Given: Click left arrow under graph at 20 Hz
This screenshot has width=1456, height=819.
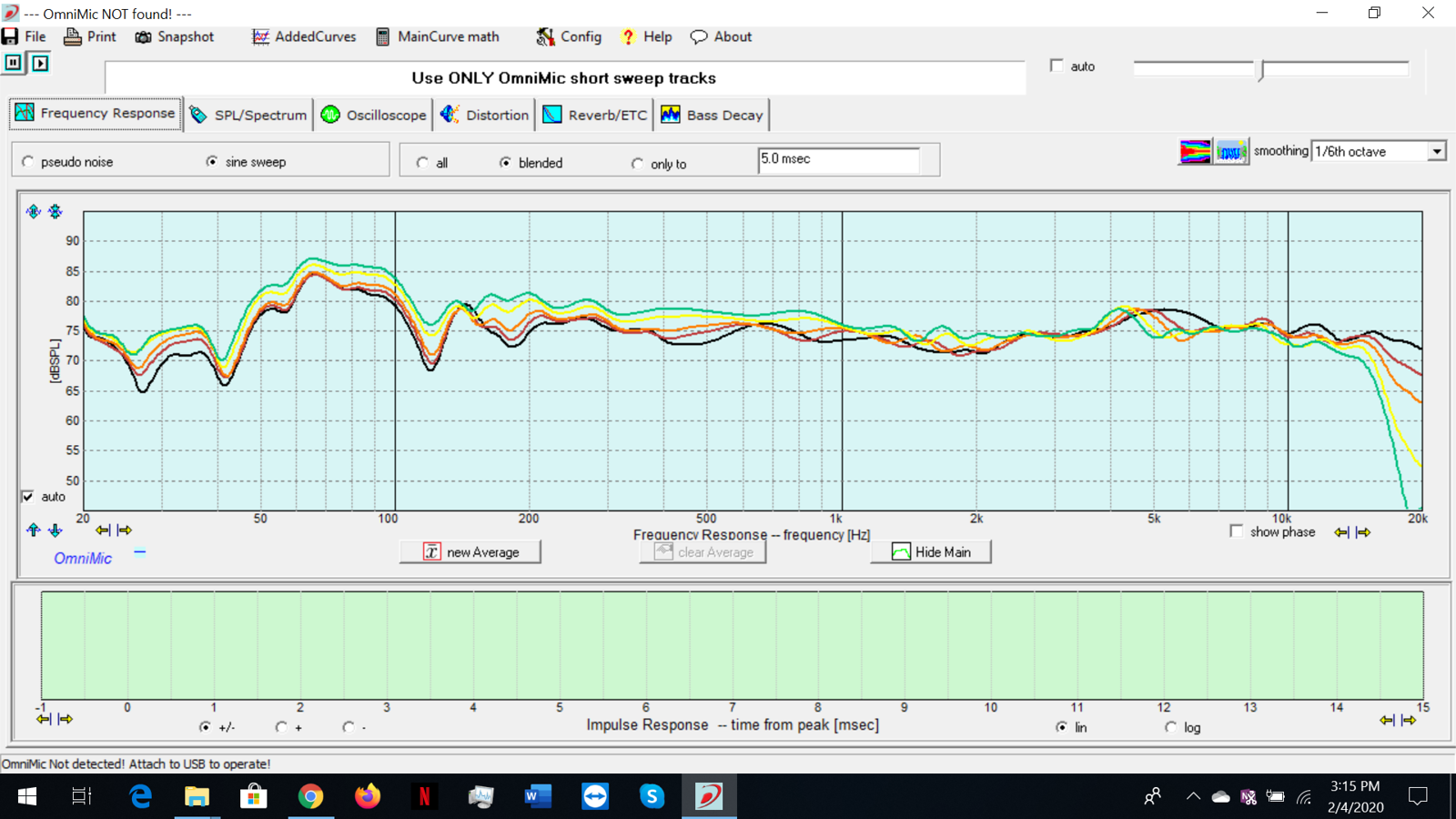Looking at the screenshot, I should tap(103, 530).
